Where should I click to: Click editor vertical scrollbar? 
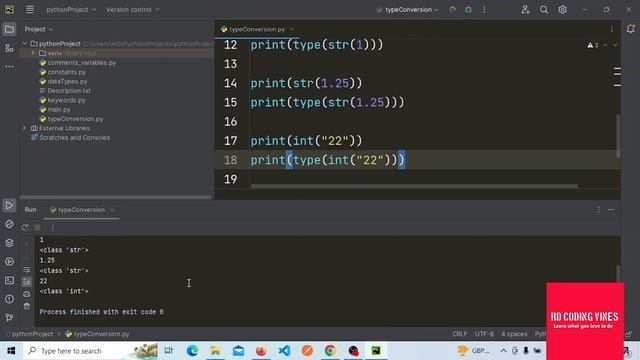618,136
